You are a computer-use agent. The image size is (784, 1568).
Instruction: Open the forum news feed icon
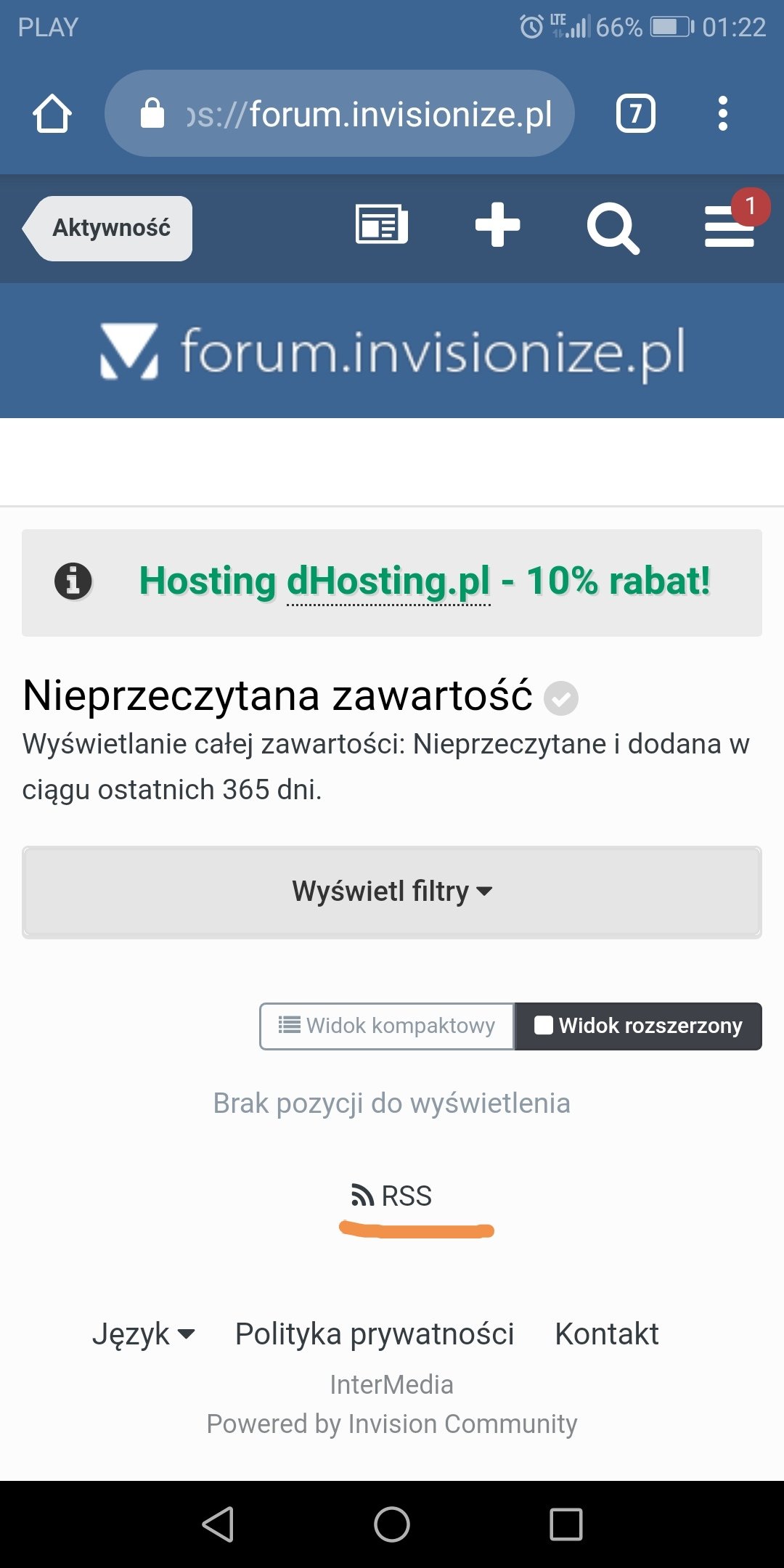(x=381, y=225)
